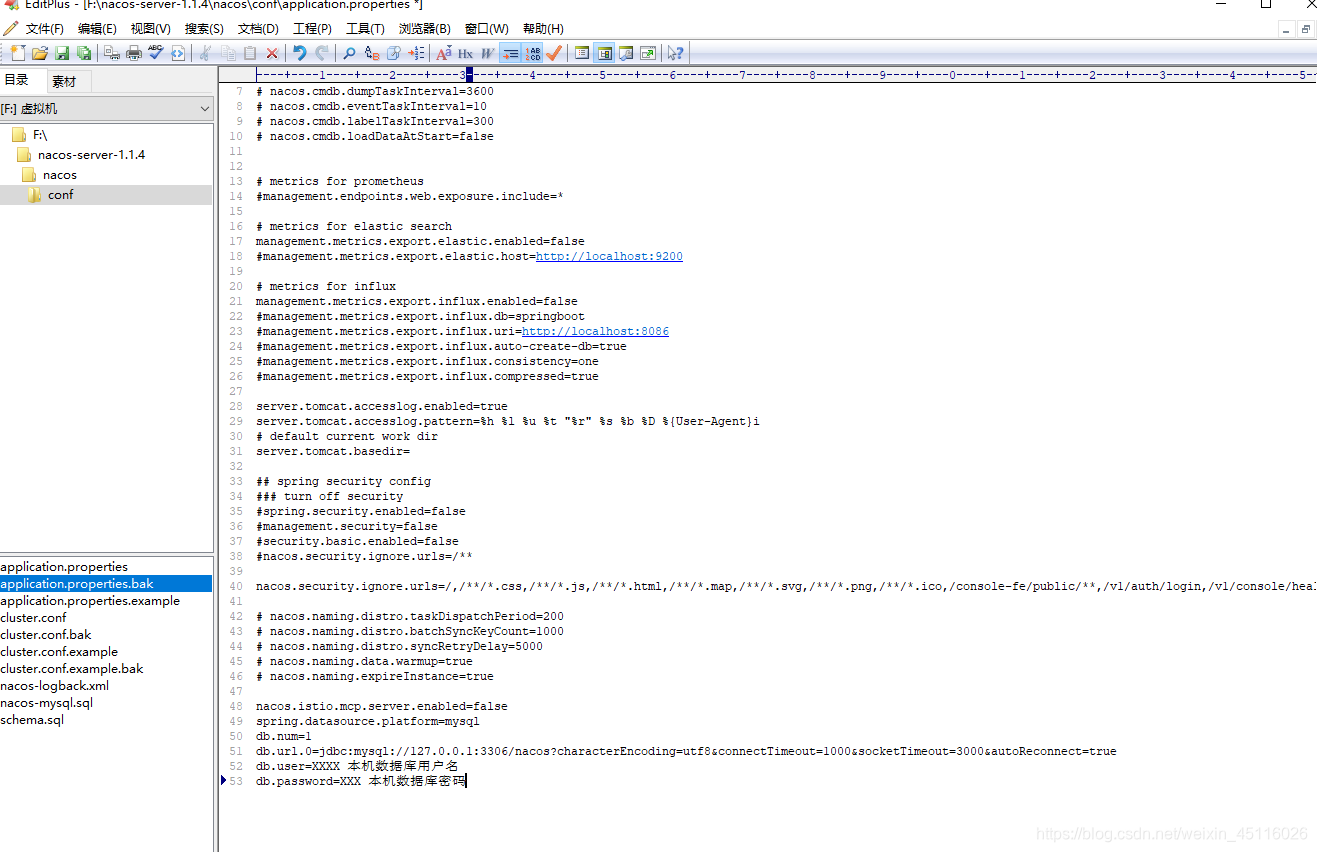Open the 编辑(E) menu
Viewport: 1317px width, 852px height.
97,29
